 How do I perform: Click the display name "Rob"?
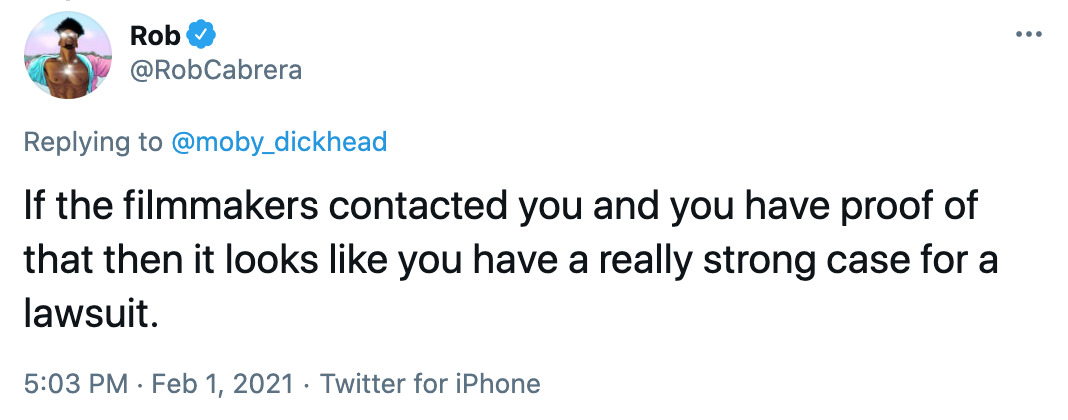[156, 36]
